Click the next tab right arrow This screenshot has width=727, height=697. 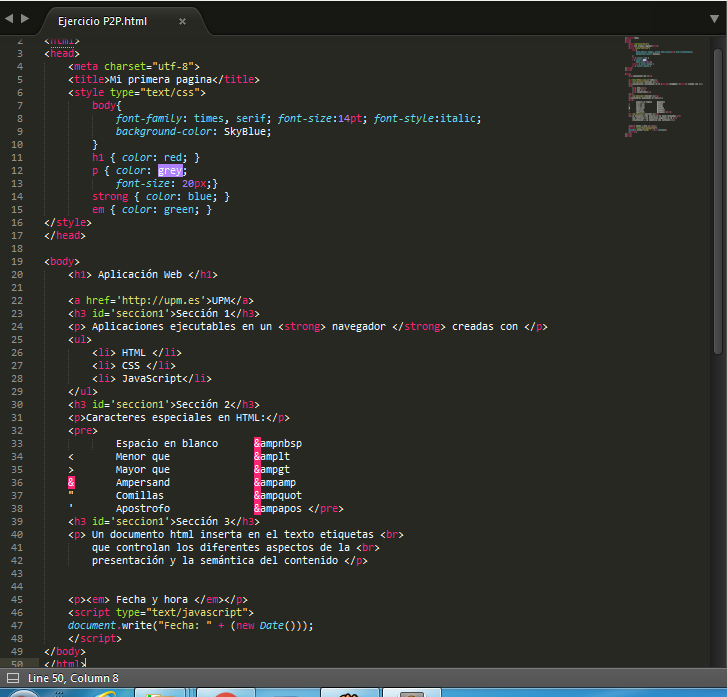pyautogui.click(x=26, y=20)
